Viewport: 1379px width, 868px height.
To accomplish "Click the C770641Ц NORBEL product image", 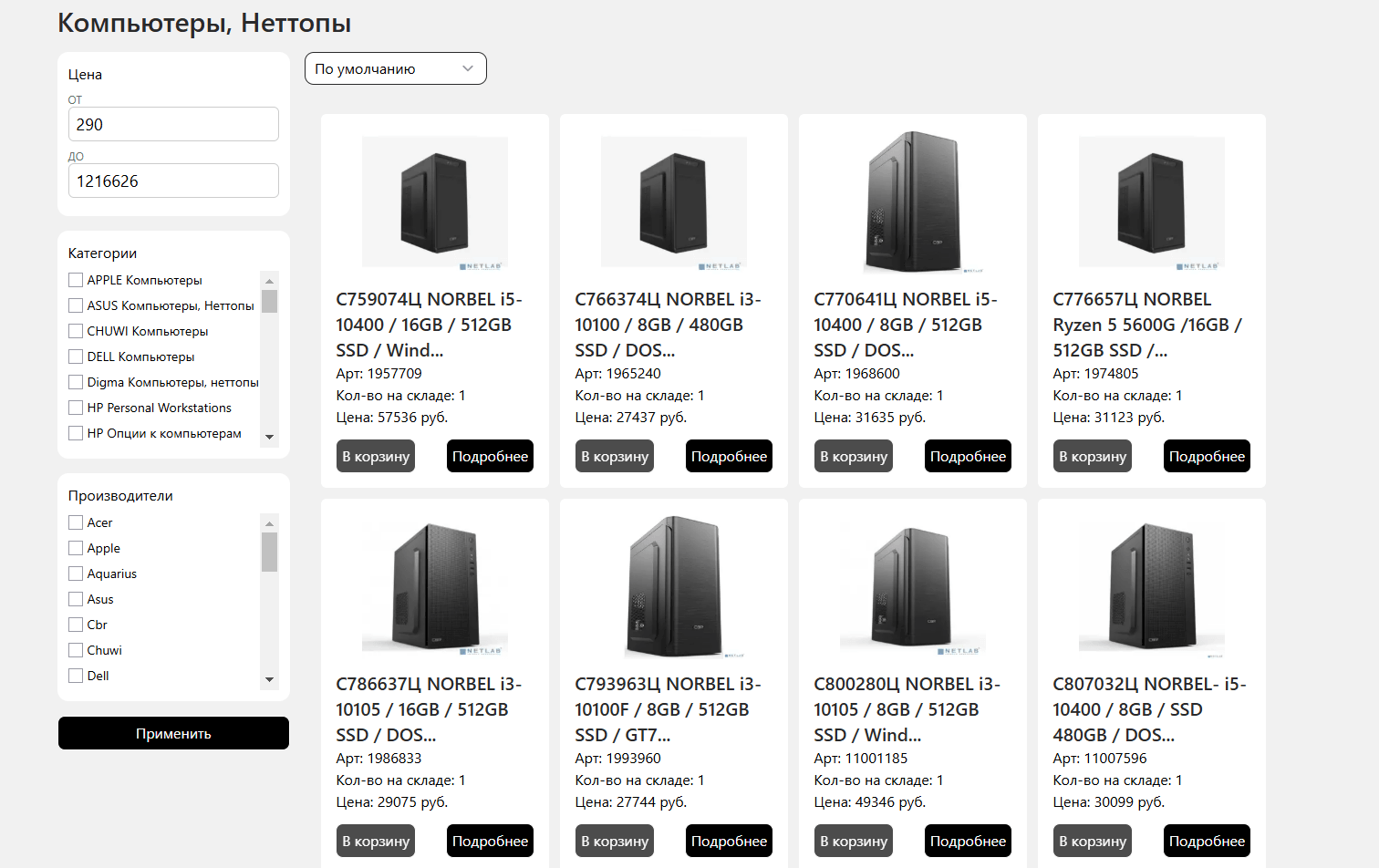I will coord(913,202).
